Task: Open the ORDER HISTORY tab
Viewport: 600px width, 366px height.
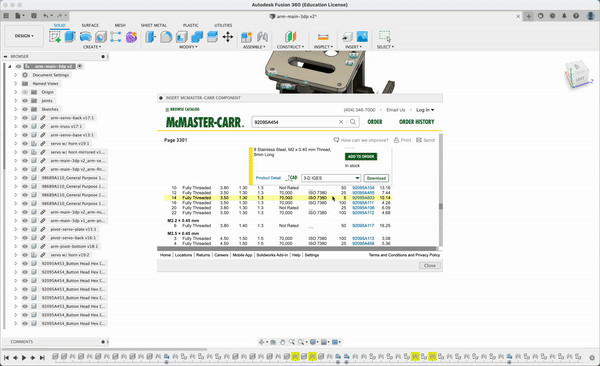Action: pyautogui.click(x=416, y=122)
